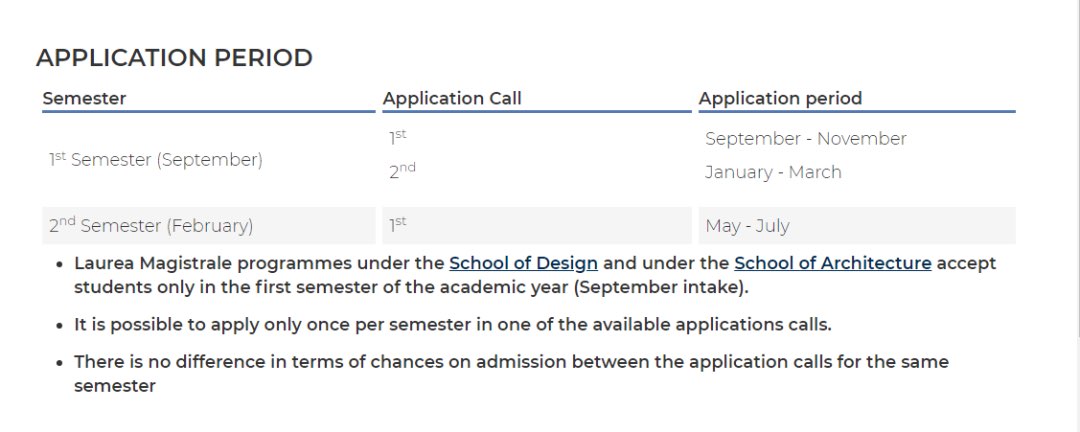
Task: Click the word 'semester' ending the last bullet
Action: (x=115, y=386)
